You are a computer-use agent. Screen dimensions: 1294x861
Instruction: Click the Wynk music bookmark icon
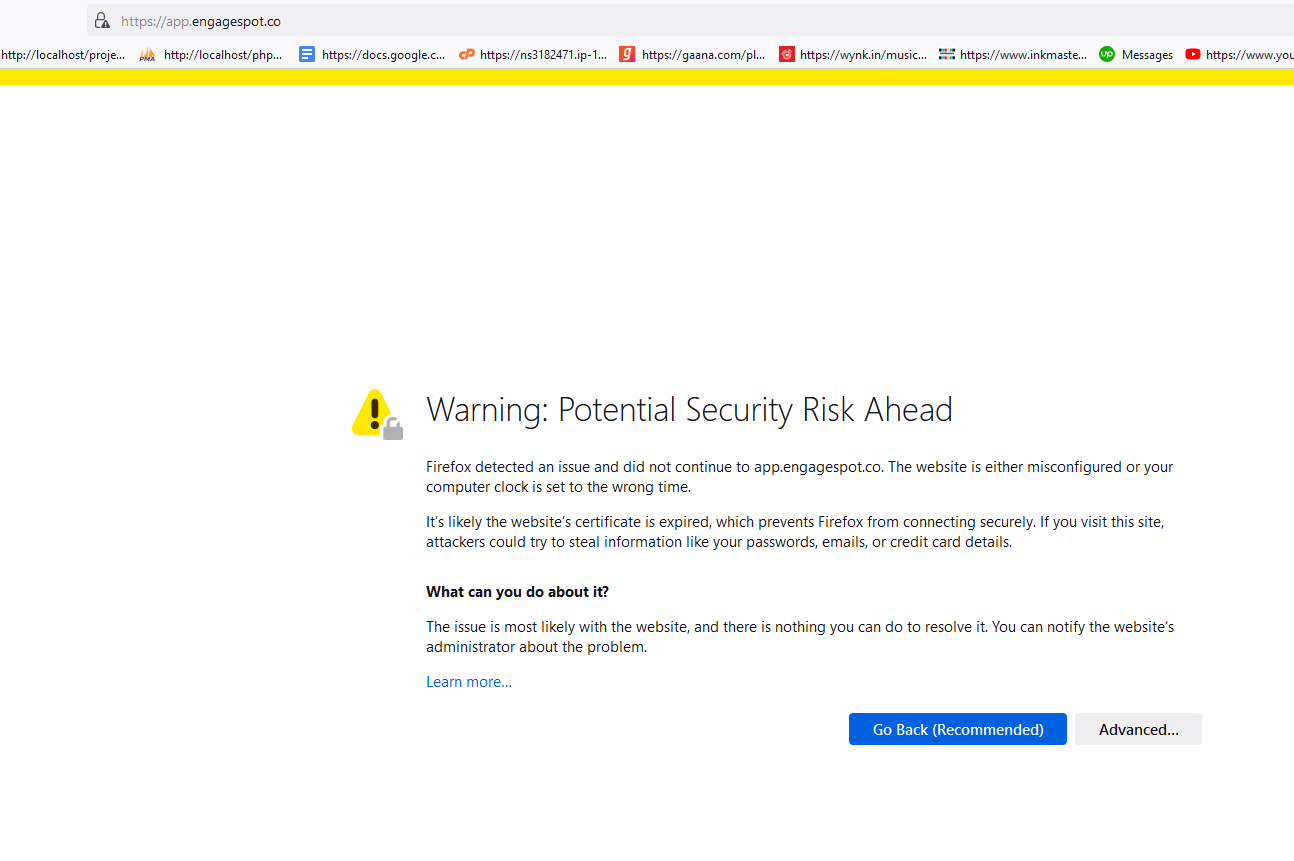pos(787,55)
